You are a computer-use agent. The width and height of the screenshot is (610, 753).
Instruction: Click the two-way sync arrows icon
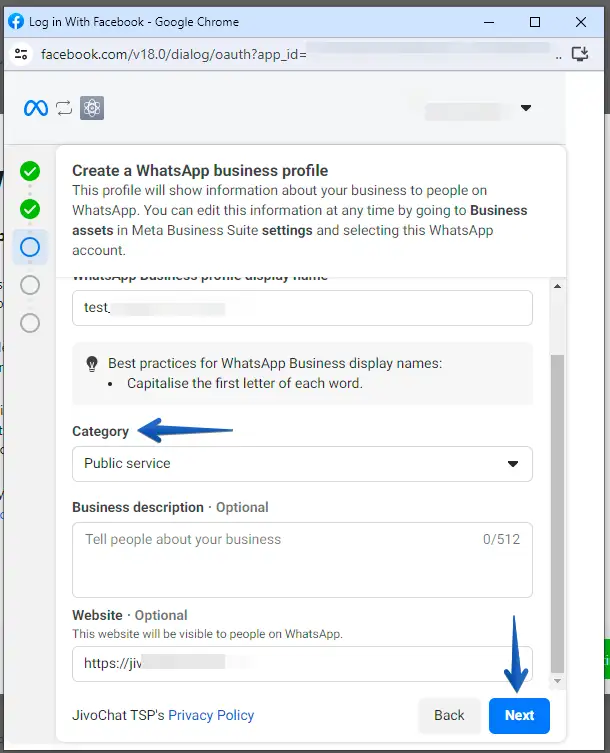pyautogui.click(x=65, y=108)
